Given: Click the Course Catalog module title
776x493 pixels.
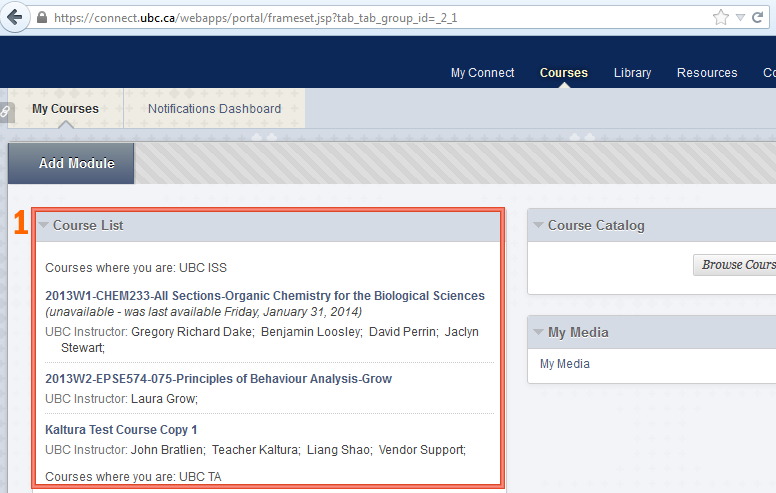Looking at the screenshot, I should pos(596,226).
